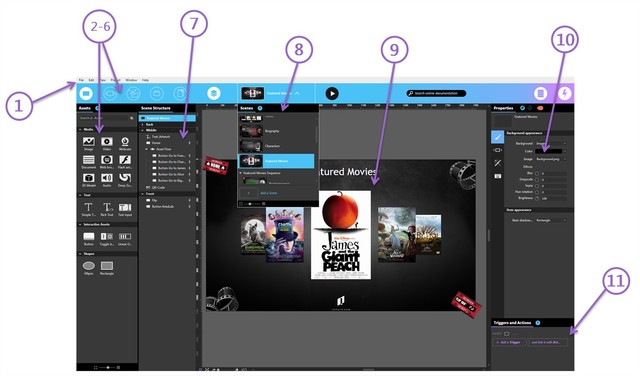Pick the Audio asset icon
The height and width of the screenshot is (376, 640).
pyautogui.click(x=107, y=178)
